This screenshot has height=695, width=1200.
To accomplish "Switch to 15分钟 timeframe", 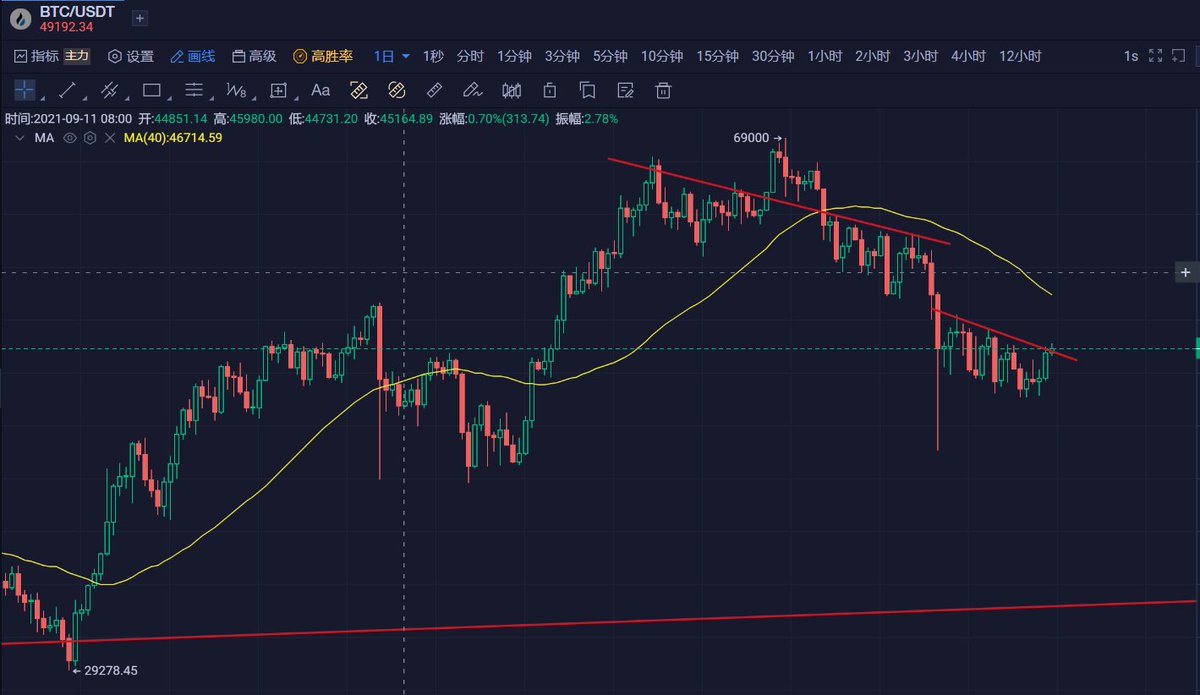I will (x=718, y=56).
